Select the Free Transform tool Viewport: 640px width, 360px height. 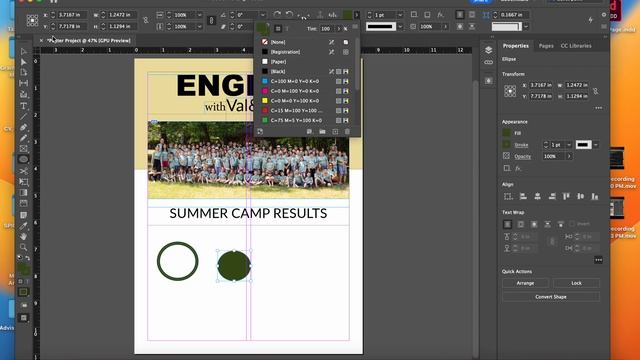point(23,182)
